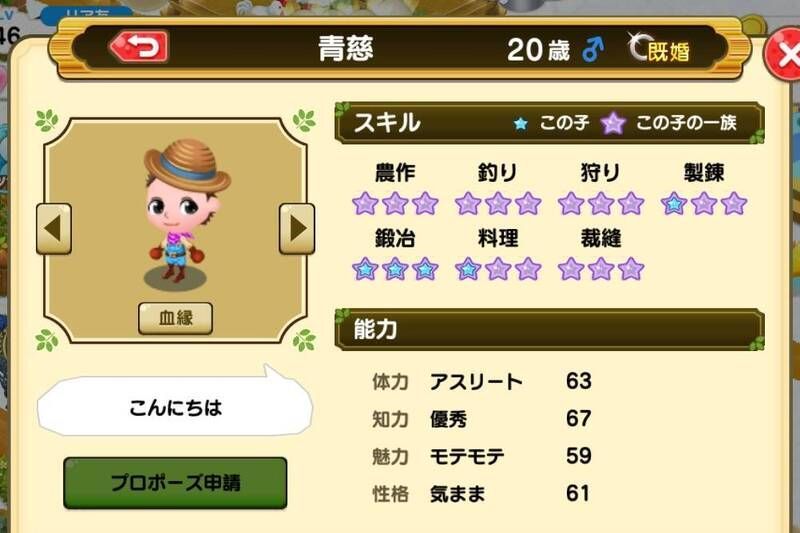Click the first 製錬 skill star
This screenshot has height=533, width=800.
tap(673, 204)
